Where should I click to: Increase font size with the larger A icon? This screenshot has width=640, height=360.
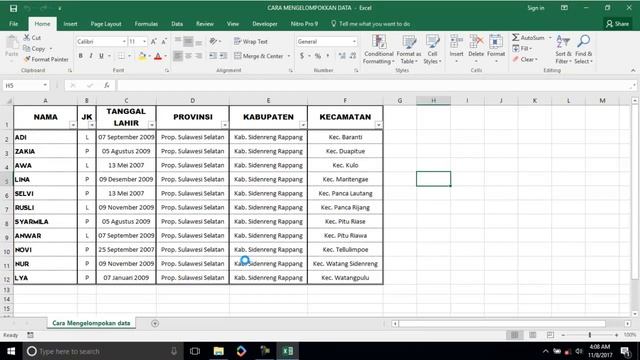153,42
